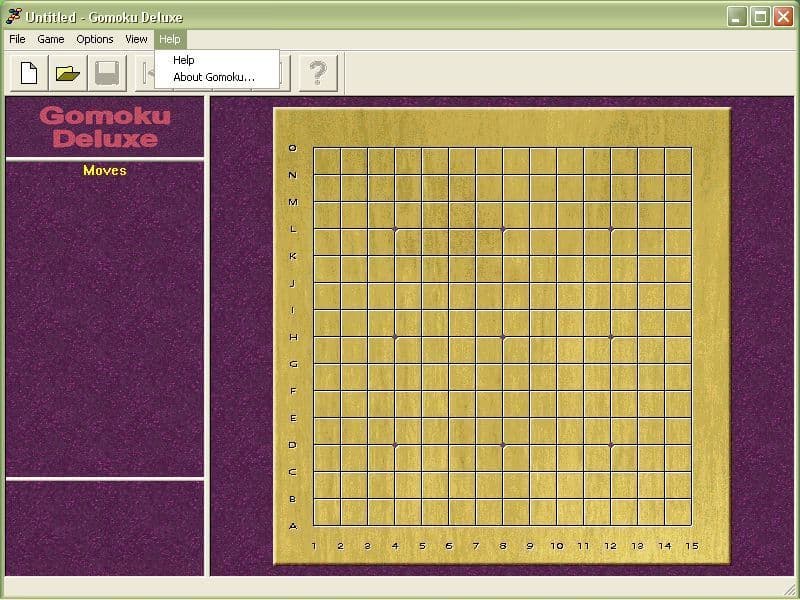Click the Gomoku Deluxe title bar app icon
Viewport: 800px width, 600px height.
tap(14, 16)
